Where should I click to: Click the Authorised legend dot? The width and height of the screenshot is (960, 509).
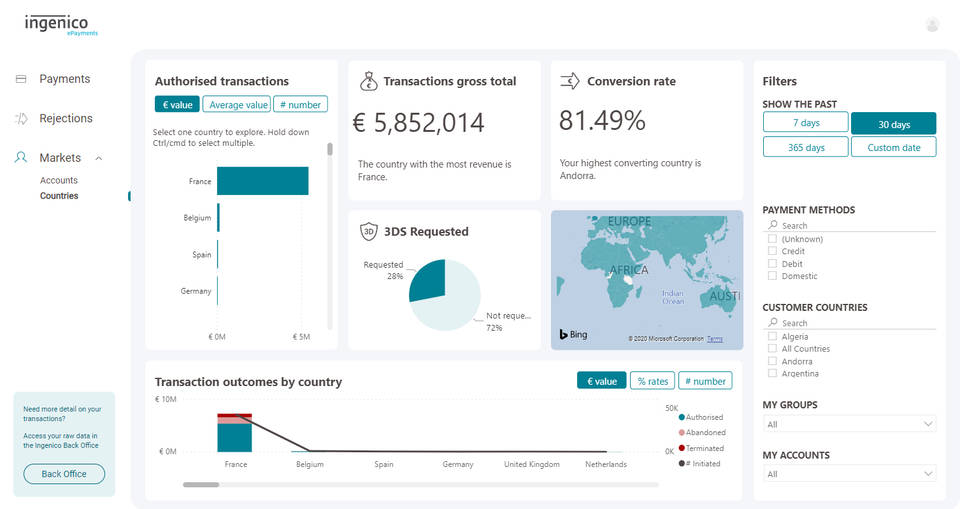coord(681,417)
